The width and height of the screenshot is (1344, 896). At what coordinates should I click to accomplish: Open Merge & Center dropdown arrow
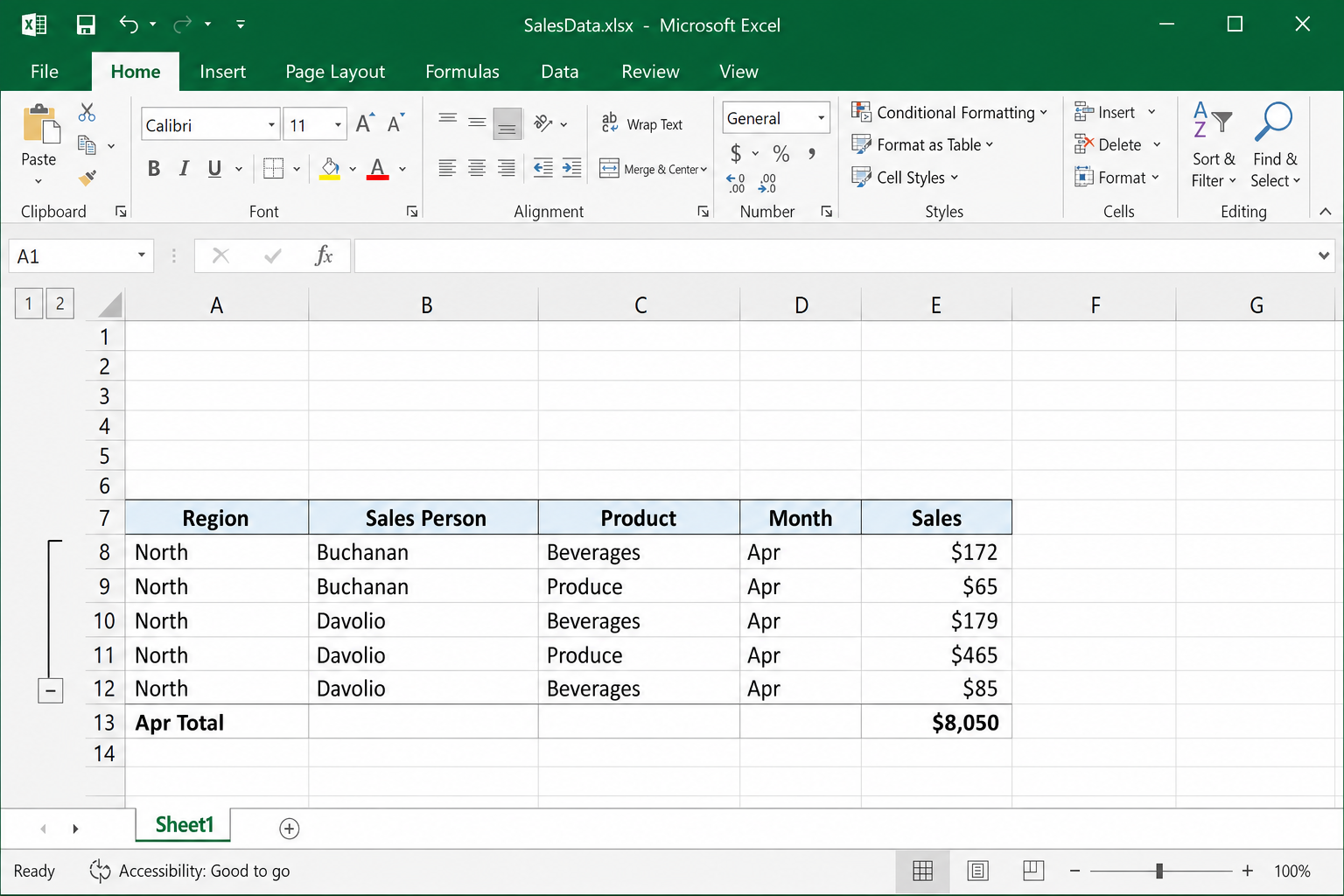pos(703,169)
